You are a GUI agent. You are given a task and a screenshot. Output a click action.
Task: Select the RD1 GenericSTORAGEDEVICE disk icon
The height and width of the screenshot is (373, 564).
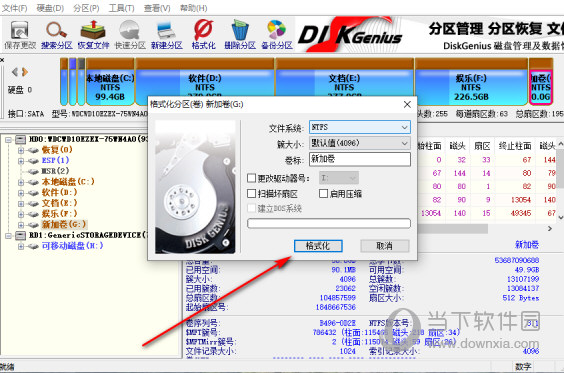pyautogui.click(x=20, y=236)
